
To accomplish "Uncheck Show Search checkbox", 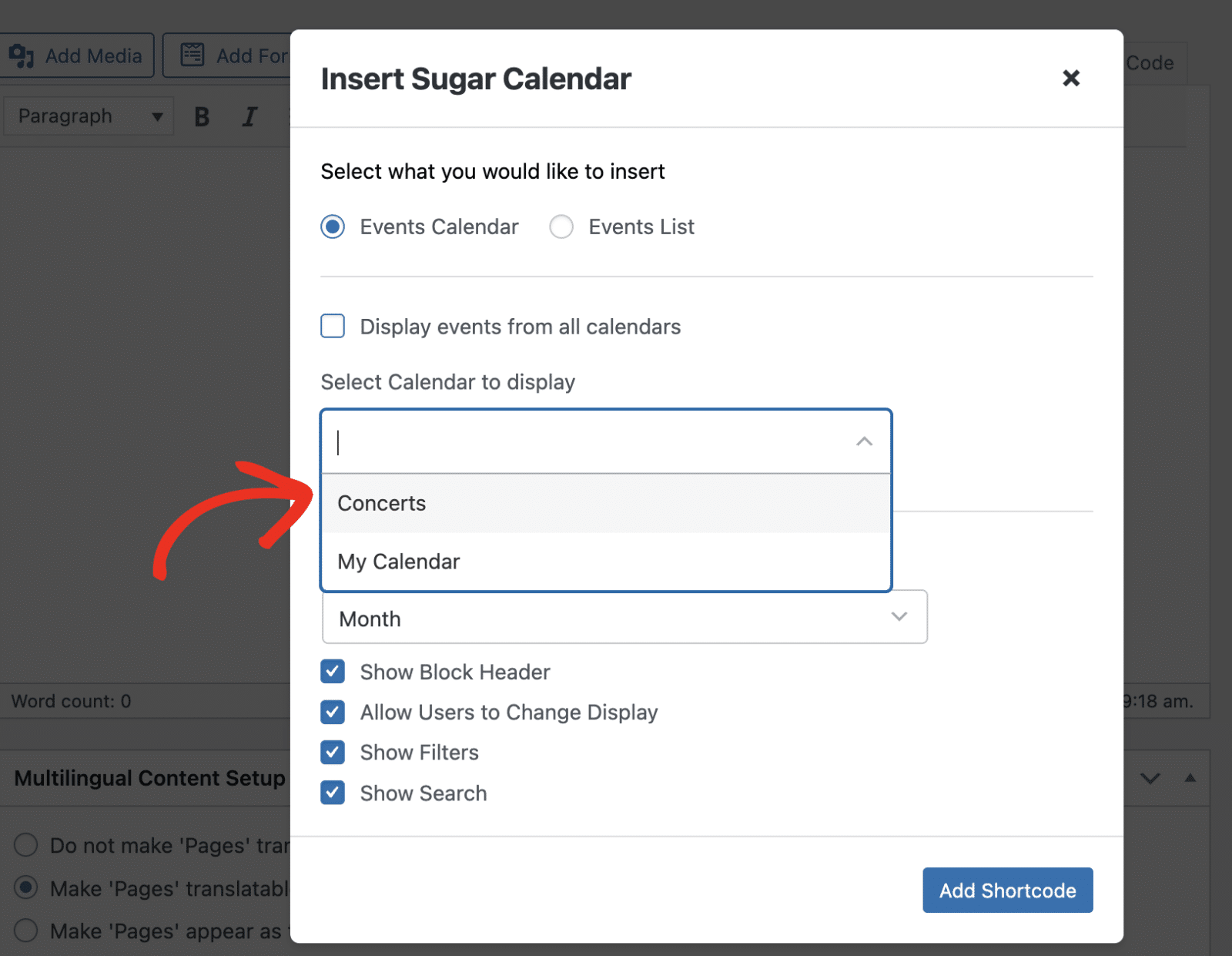I will point(333,793).
